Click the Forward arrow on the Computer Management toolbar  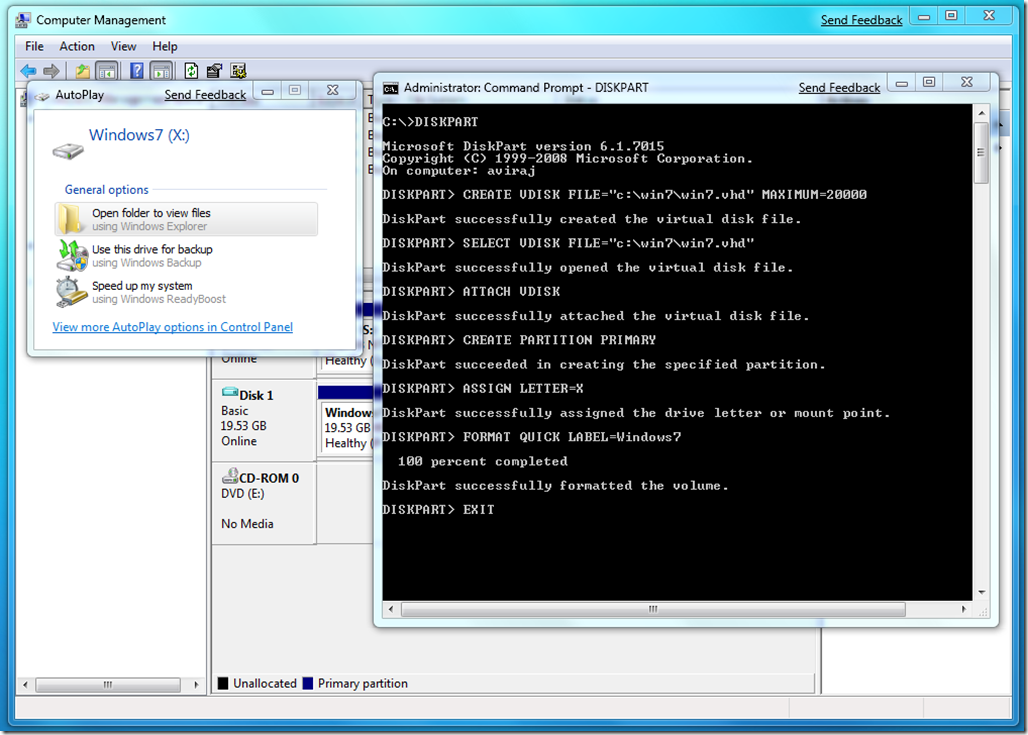tap(50, 70)
